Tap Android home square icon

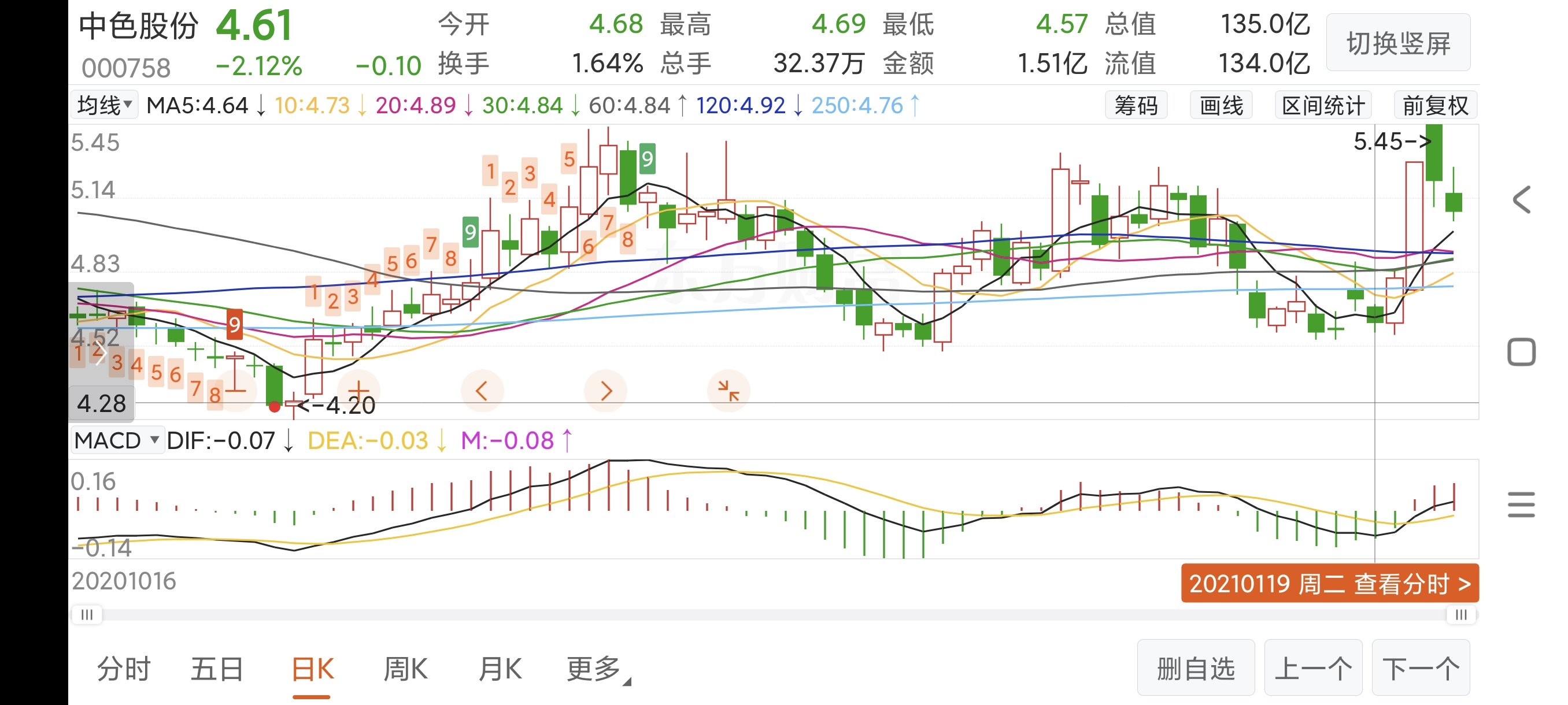click(x=1521, y=352)
